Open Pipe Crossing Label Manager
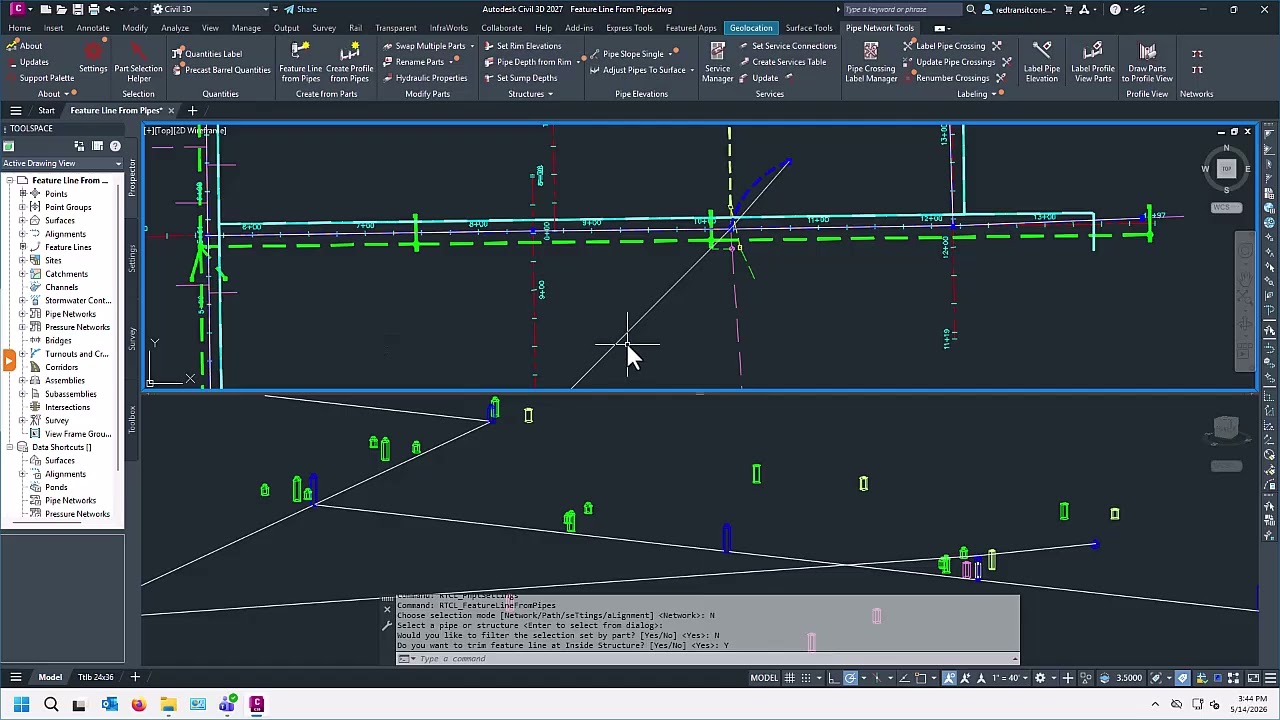1280x720 pixels. point(870,61)
